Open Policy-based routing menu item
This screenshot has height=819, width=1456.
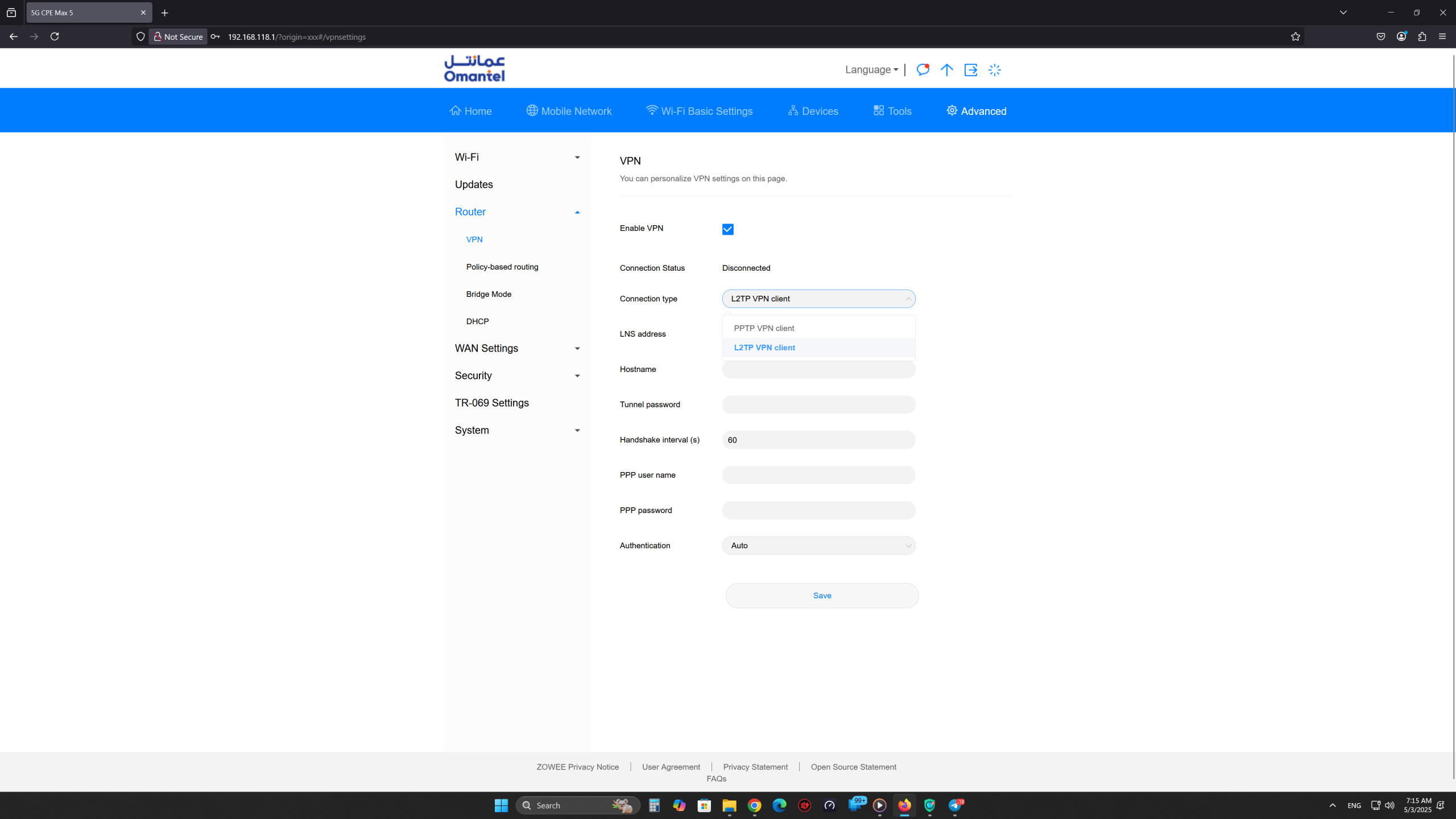click(502, 267)
